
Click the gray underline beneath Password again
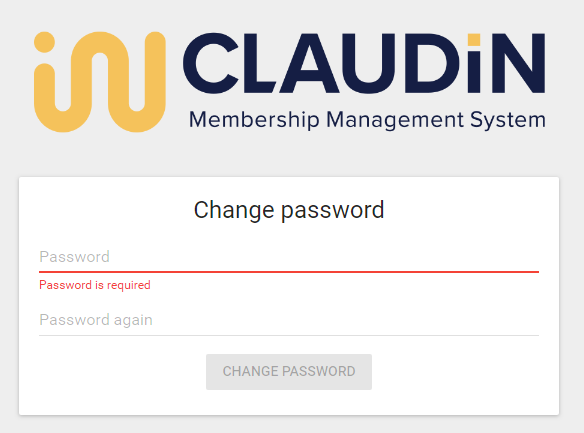tap(289, 335)
